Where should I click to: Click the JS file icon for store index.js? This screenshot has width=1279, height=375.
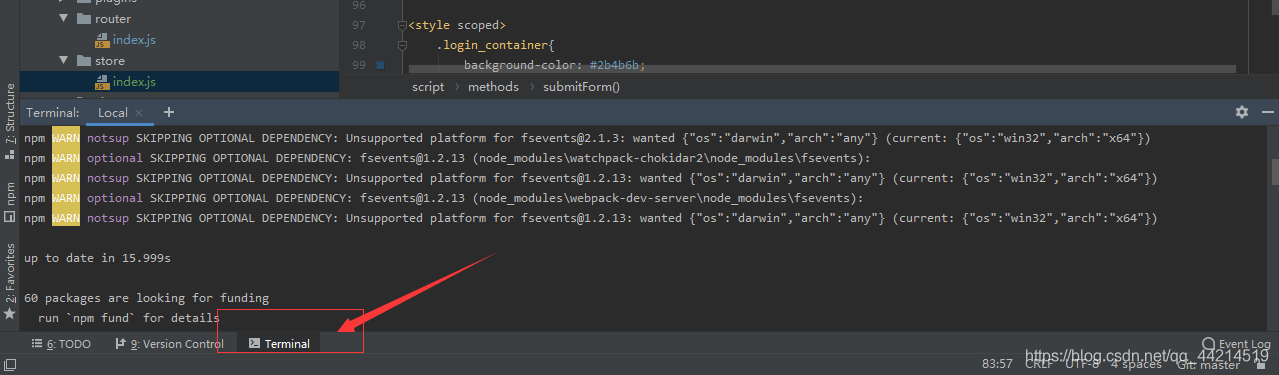(x=101, y=82)
